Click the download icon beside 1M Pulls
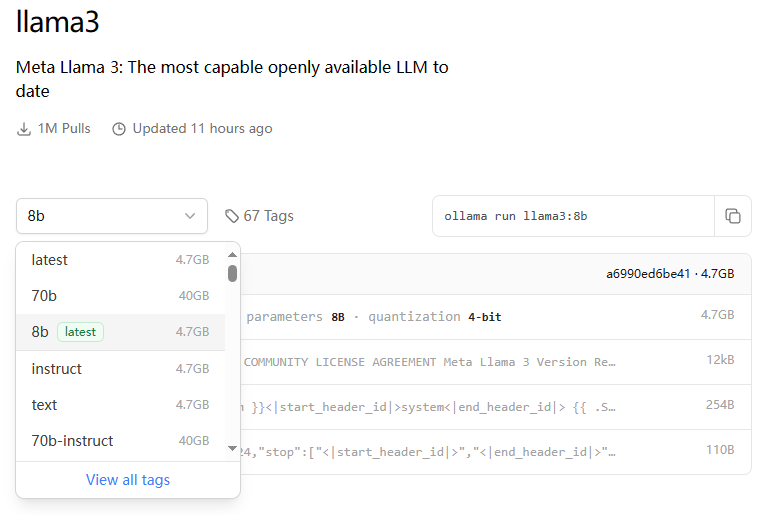This screenshot has height=515, width=777. [24, 129]
